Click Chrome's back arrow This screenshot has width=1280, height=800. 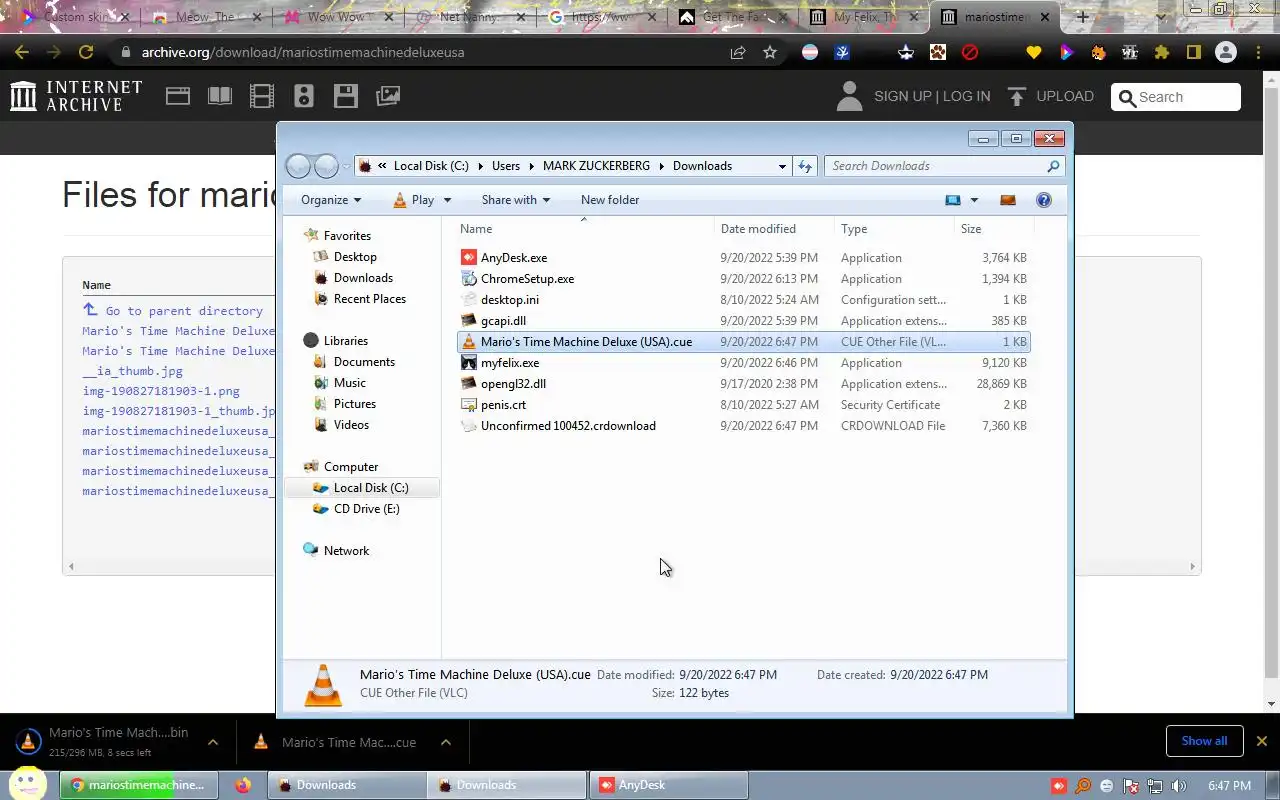22,52
